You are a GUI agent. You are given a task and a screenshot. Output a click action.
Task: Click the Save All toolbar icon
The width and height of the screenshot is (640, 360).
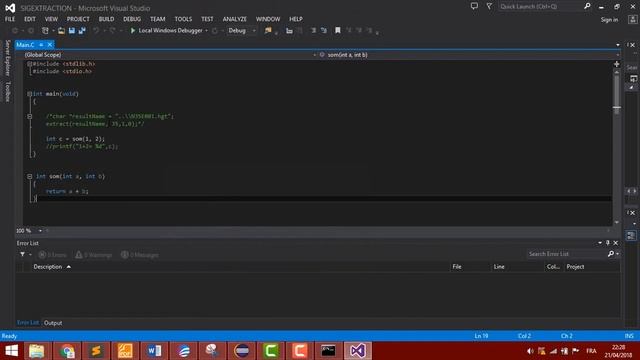tap(82, 31)
